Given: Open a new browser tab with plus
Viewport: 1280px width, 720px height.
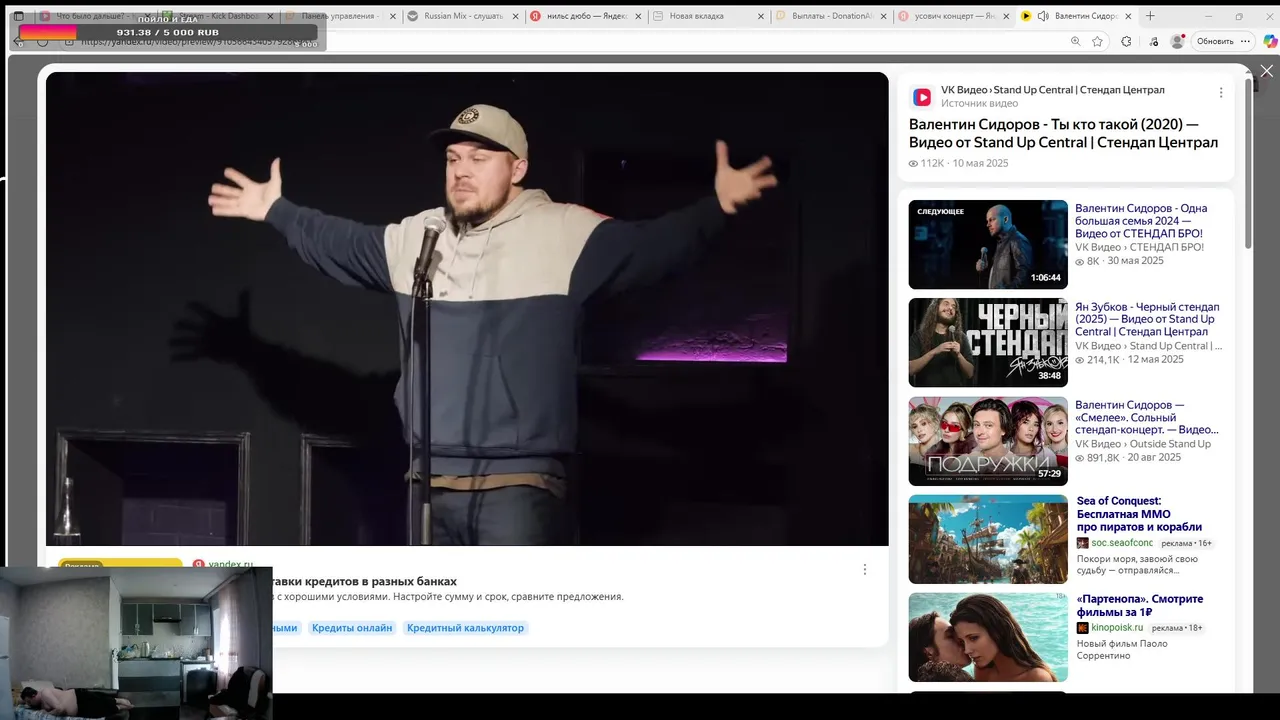Looking at the screenshot, I should [1150, 16].
